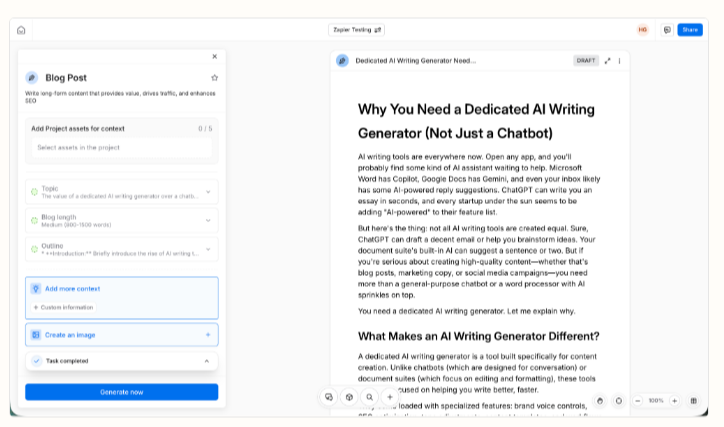
Task: Click the plus icon in bottom toolbar
Action: click(x=390, y=397)
